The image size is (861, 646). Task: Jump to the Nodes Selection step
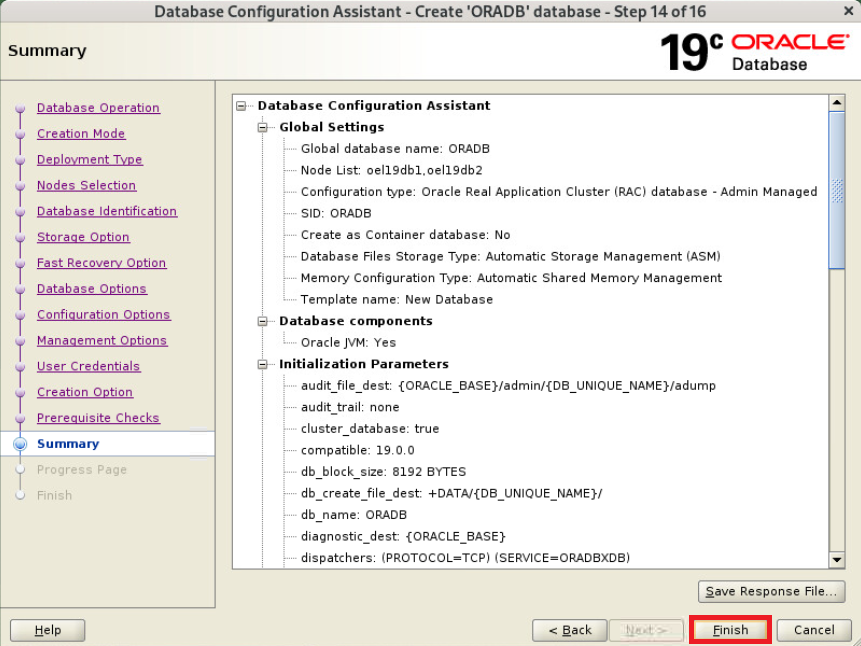tap(86, 185)
